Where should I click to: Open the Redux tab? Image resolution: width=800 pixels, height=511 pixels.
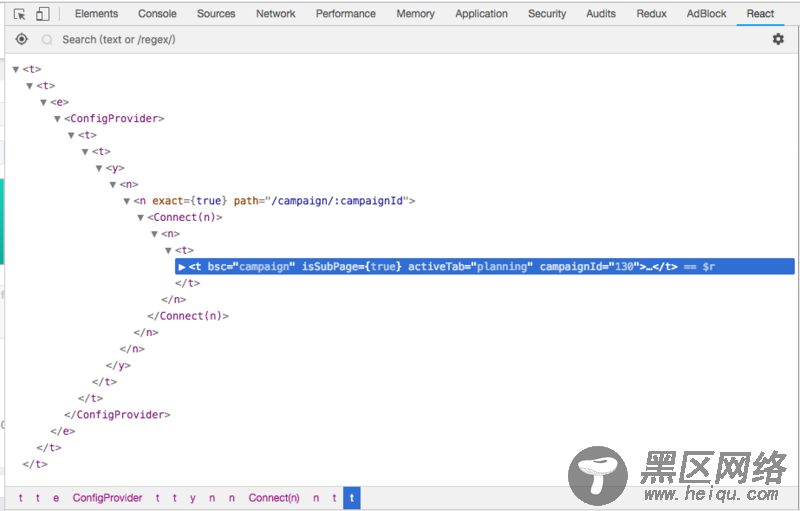click(x=651, y=14)
